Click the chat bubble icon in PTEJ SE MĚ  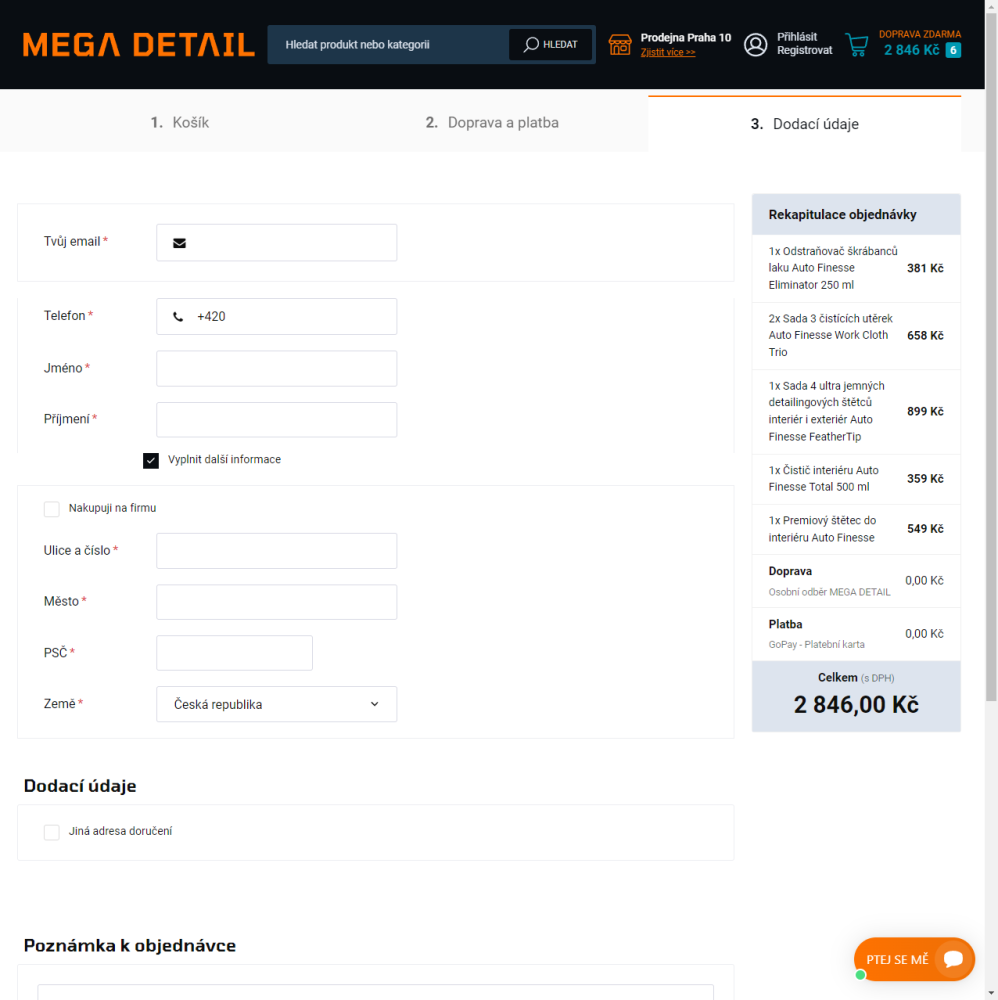[953, 959]
